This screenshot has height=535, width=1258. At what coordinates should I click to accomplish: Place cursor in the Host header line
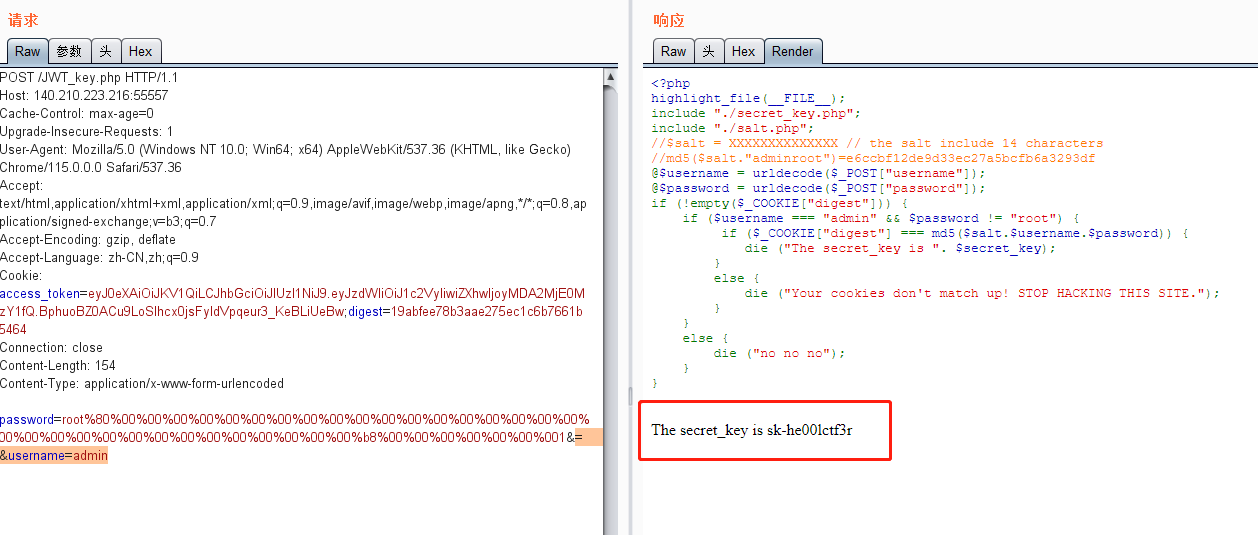tap(84, 96)
